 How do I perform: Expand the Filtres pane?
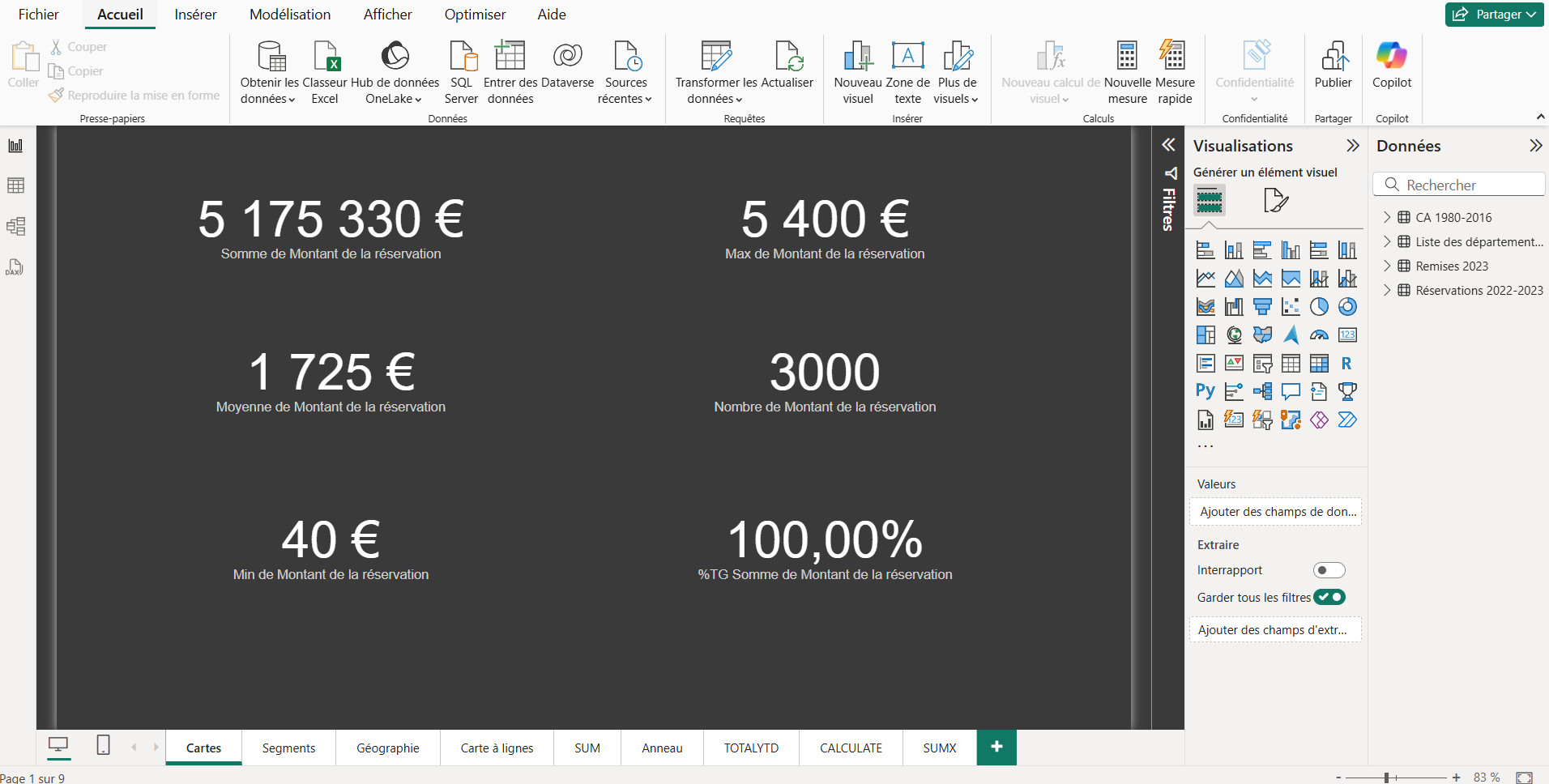click(1168, 145)
